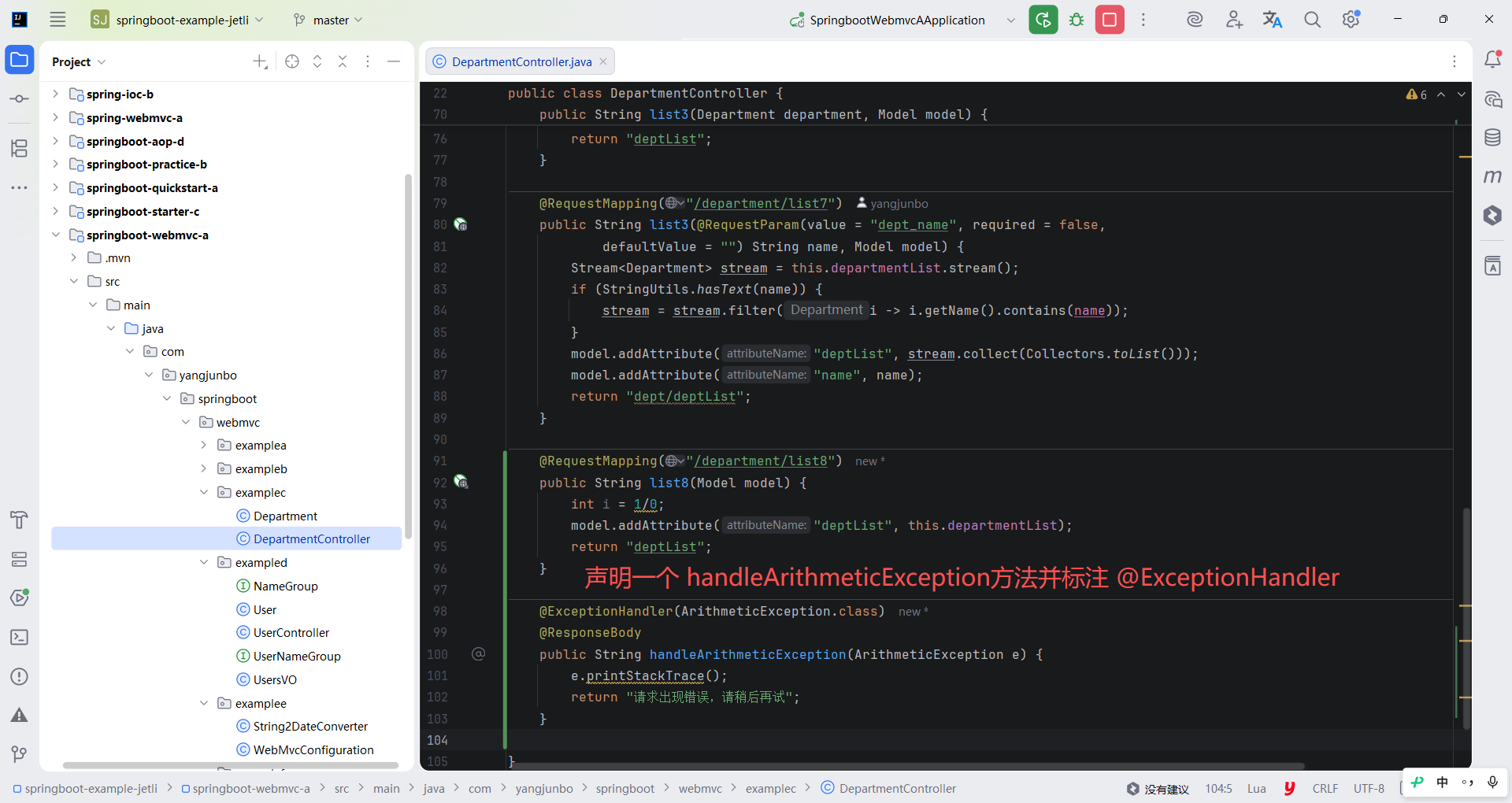
Task: Open the Services tool window
Action: pyautogui.click(x=20, y=559)
